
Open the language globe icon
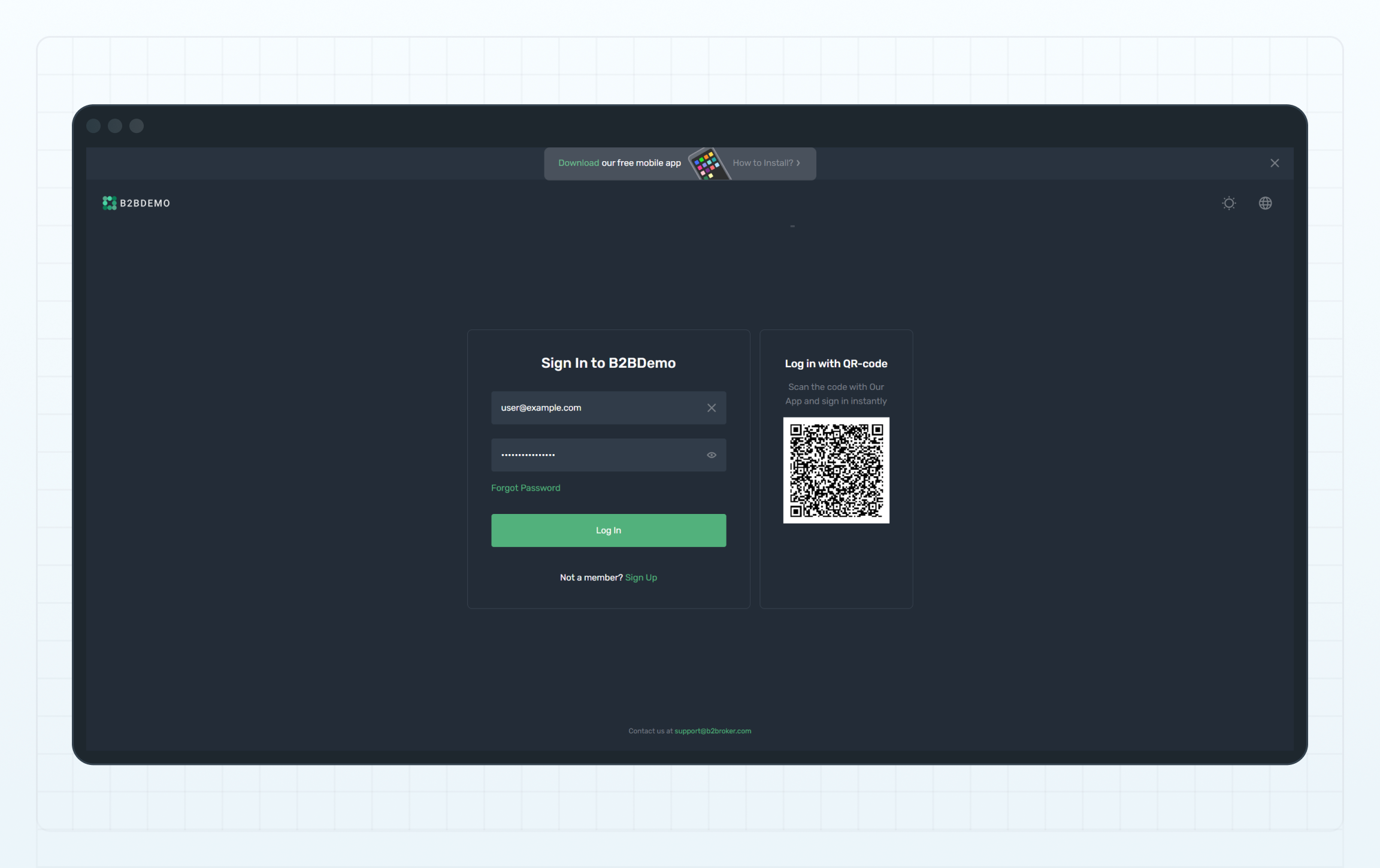pos(1265,203)
